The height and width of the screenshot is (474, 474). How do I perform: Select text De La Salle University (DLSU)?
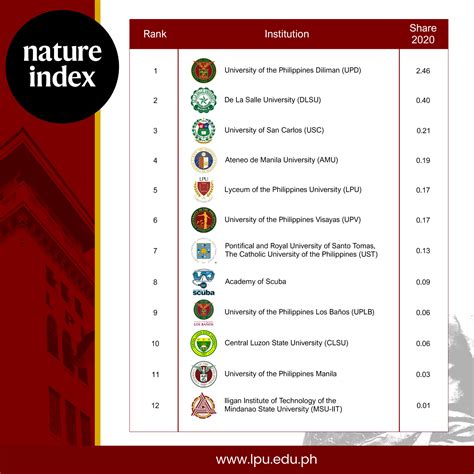pyautogui.click(x=273, y=100)
